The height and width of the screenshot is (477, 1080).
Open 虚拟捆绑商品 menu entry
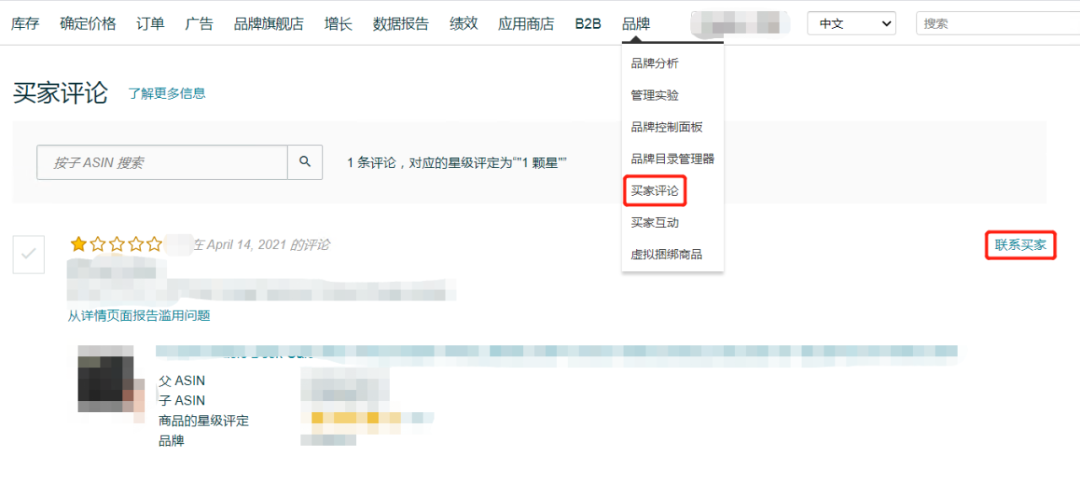coord(667,255)
